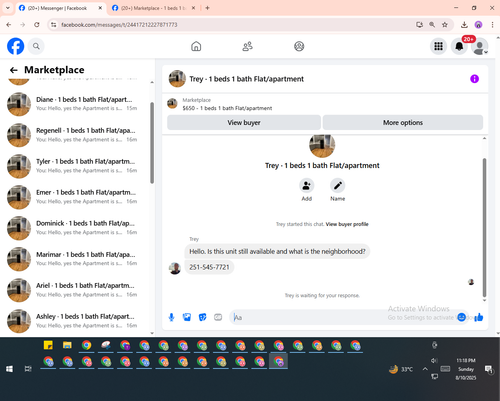Open the Windows Task View button
This screenshot has width=500, height=401.
(28, 369)
